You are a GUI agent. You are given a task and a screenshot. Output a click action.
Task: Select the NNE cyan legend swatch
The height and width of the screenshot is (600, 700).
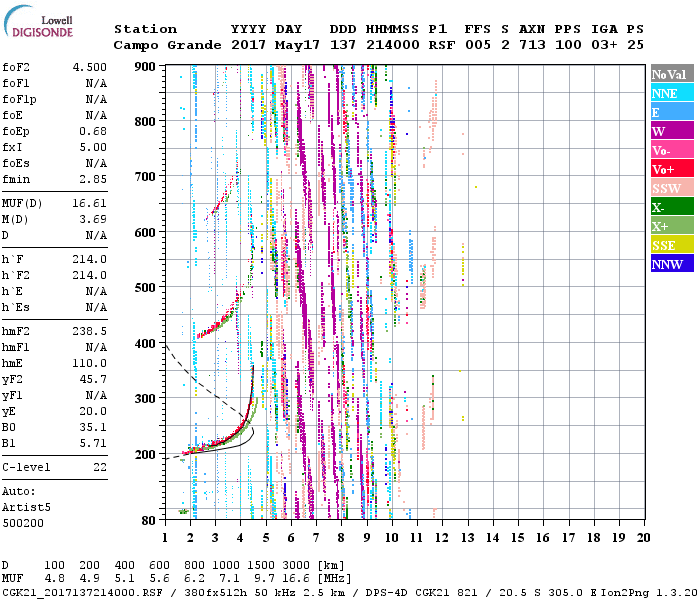point(672,93)
